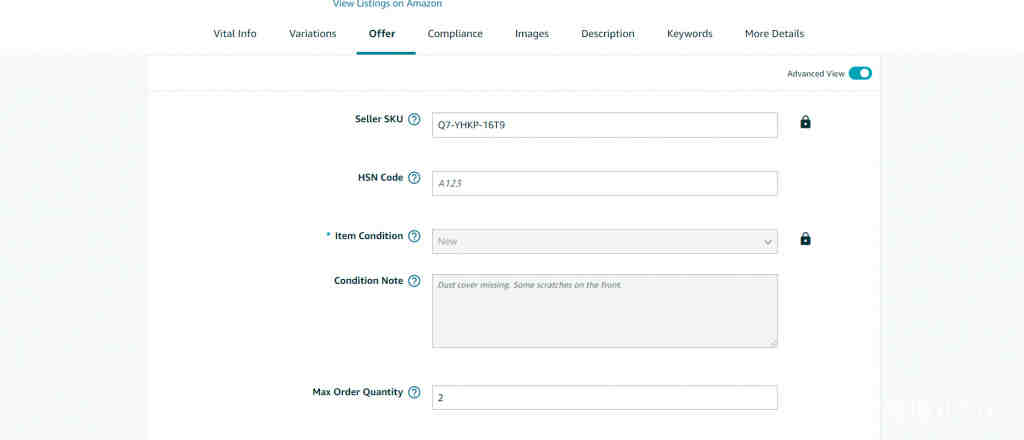Click the Item Condition help icon
The width and height of the screenshot is (1024, 440).
pyautogui.click(x=414, y=236)
